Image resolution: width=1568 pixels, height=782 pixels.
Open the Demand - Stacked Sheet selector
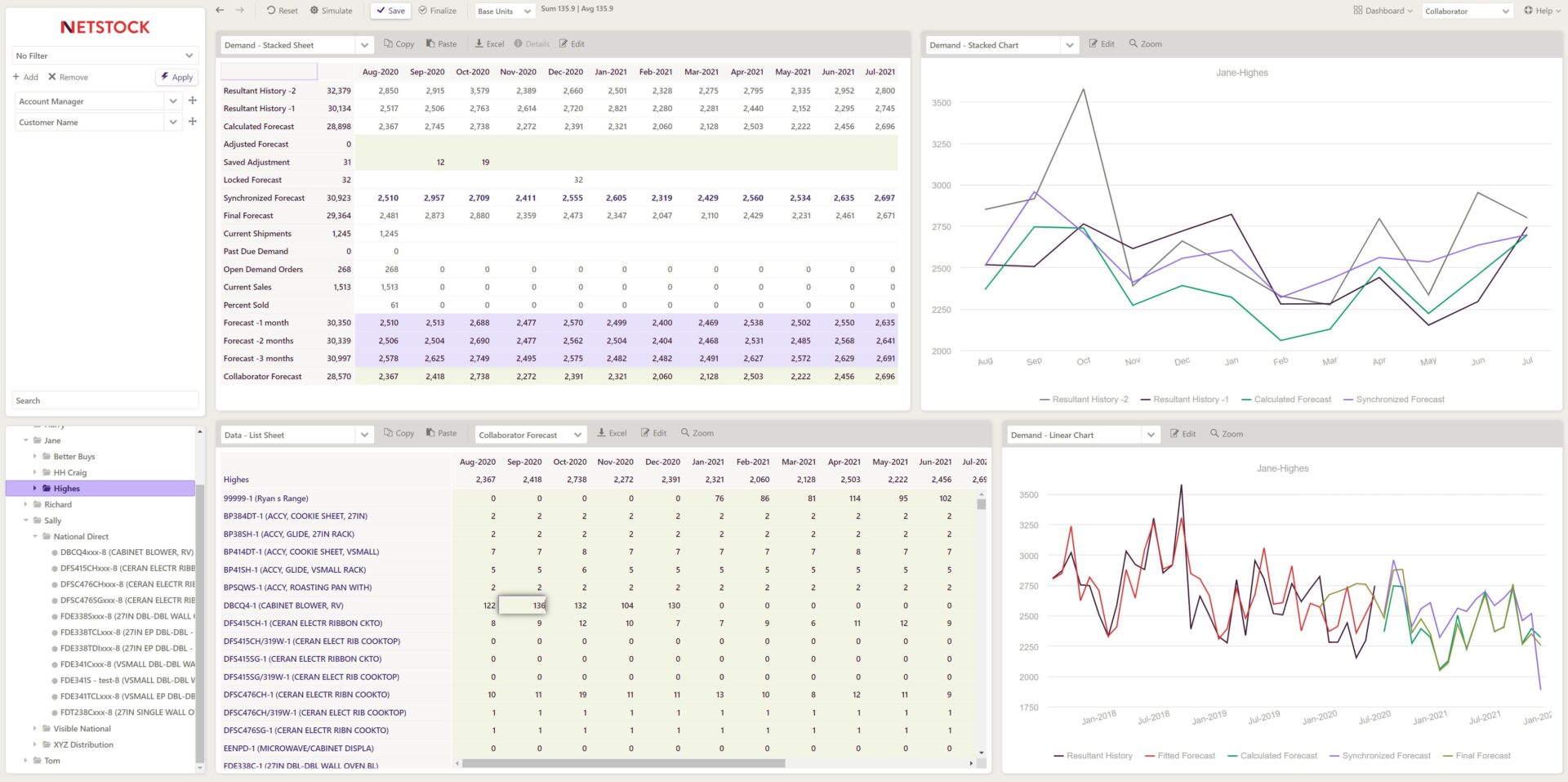[x=296, y=45]
